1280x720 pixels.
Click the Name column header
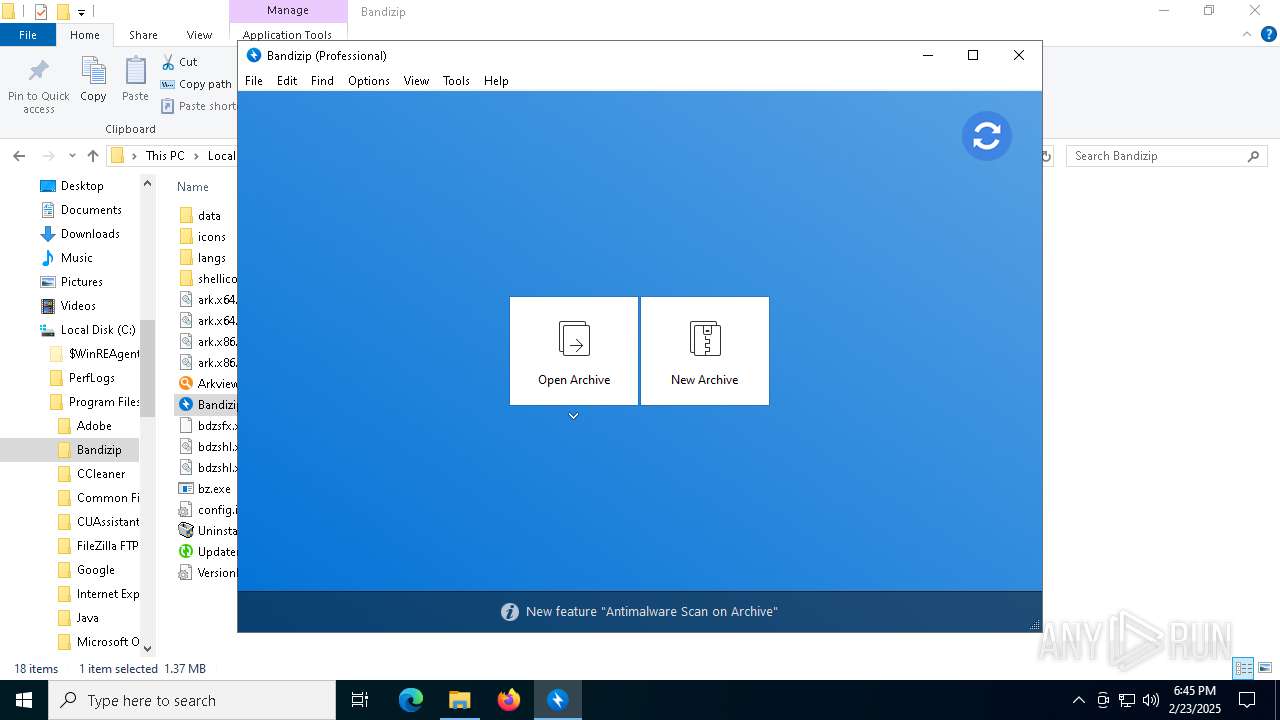coord(193,187)
